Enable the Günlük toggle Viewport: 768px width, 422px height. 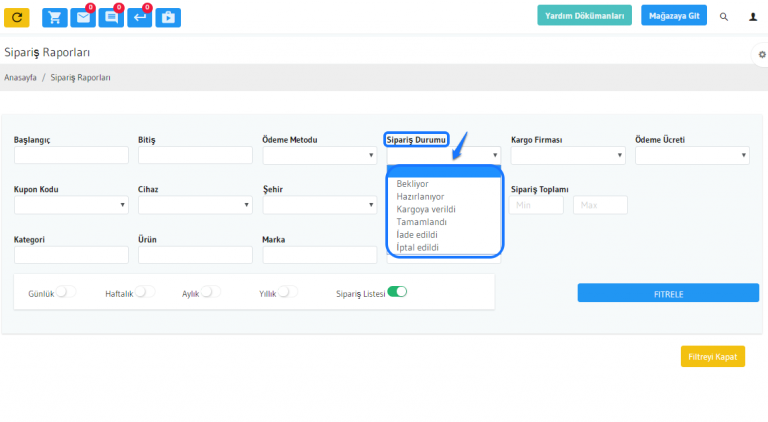pyautogui.click(x=66, y=292)
